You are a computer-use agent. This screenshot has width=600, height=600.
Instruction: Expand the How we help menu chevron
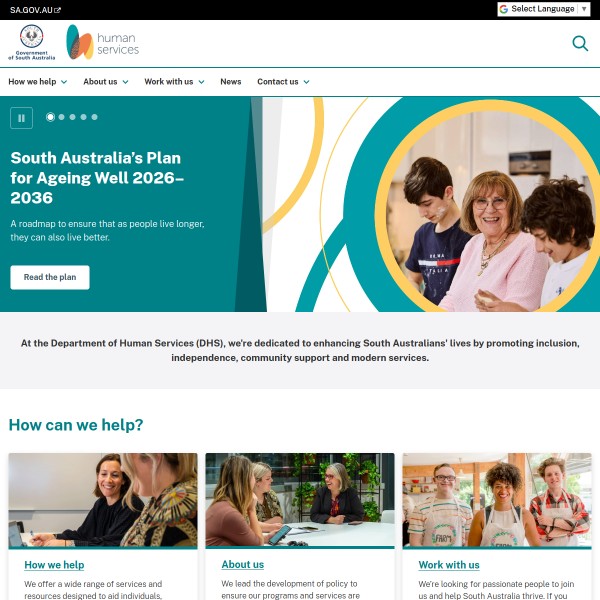tap(64, 82)
